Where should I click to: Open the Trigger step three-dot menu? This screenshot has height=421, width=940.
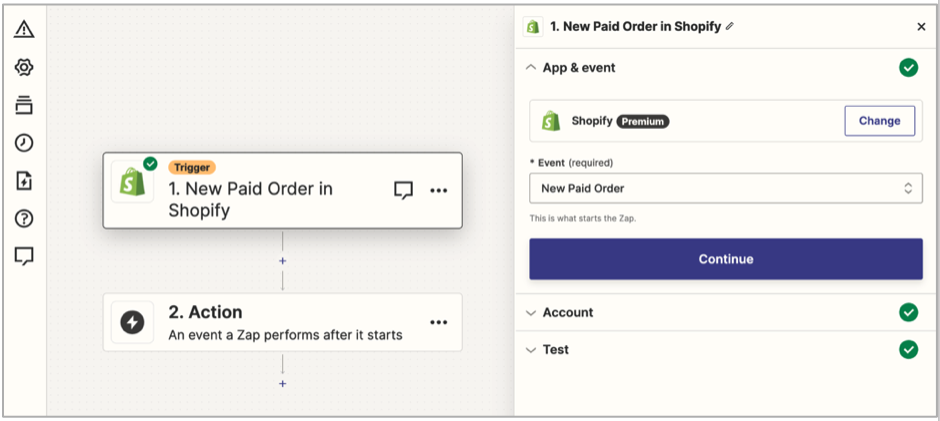(x=439, y=191)
